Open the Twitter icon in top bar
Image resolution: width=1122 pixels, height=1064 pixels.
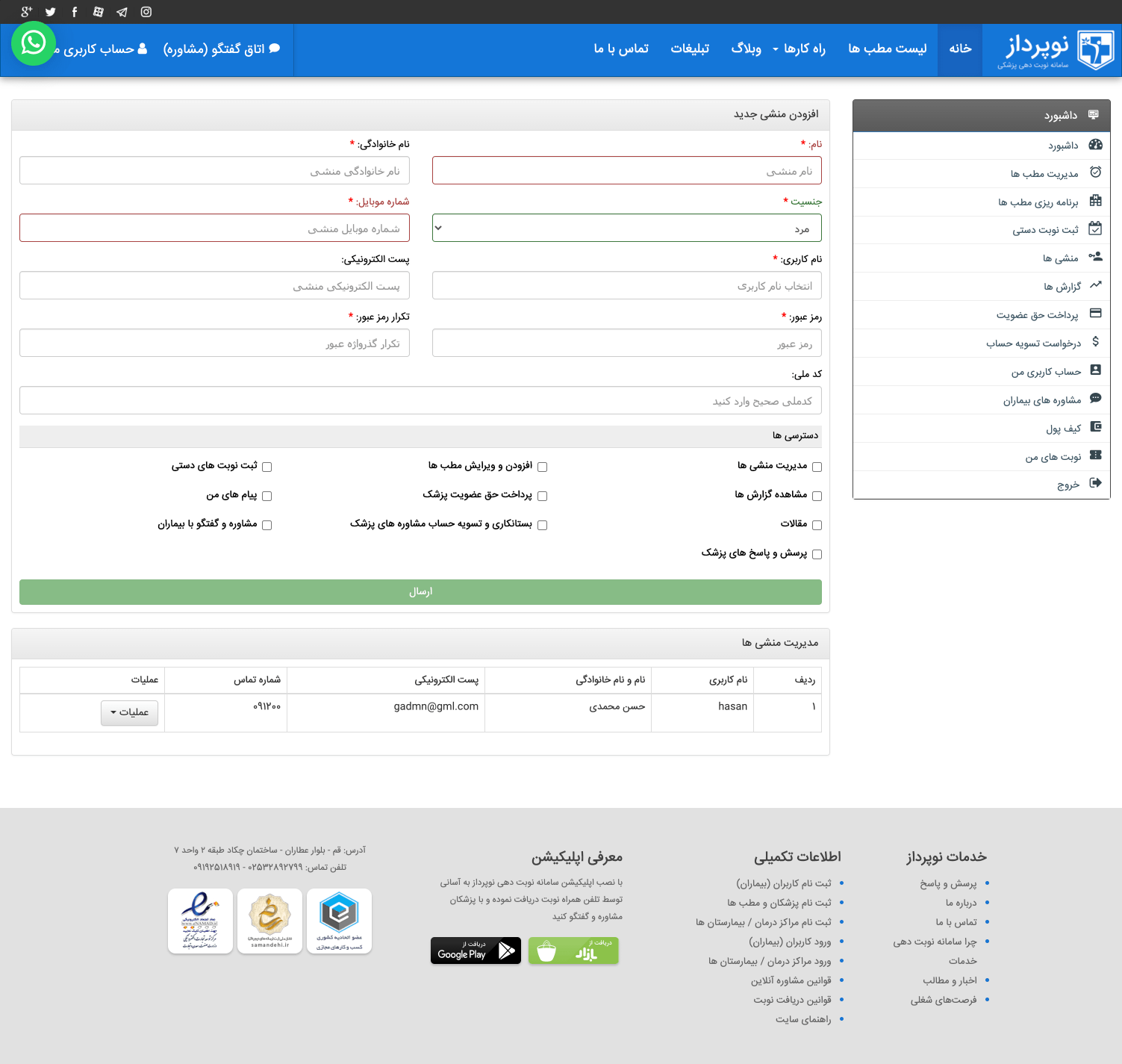point(51,12)
